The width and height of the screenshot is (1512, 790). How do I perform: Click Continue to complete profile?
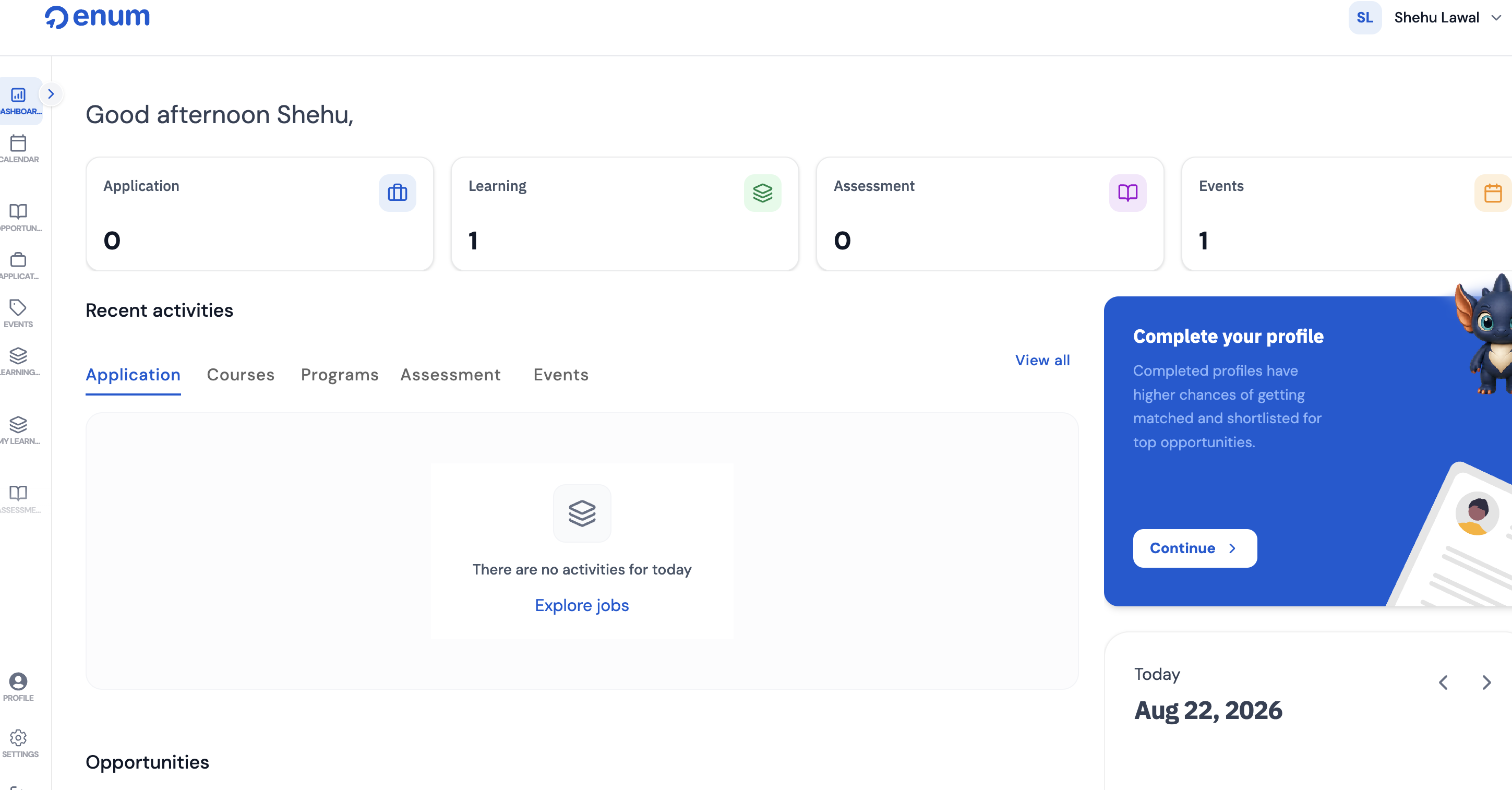[x=1195, y=548]
